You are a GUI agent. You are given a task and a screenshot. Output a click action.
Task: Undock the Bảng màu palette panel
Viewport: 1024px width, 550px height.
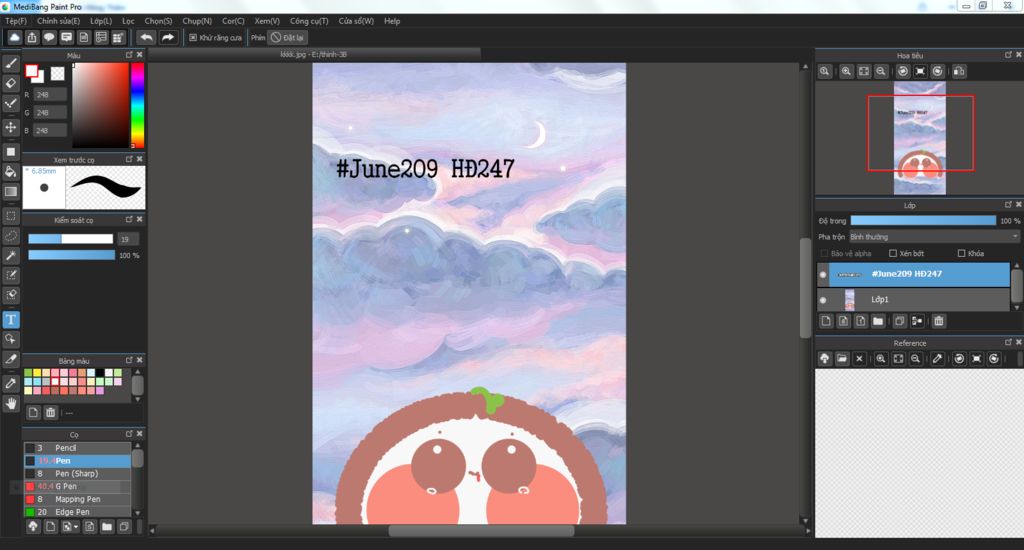click(129, 360)
